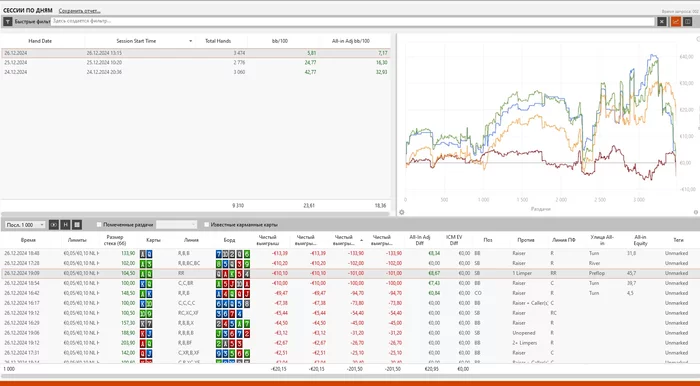Click hole cards in the 16:42 hand row
This screenshot has width=700, height=386.
(x=146, y=293)
